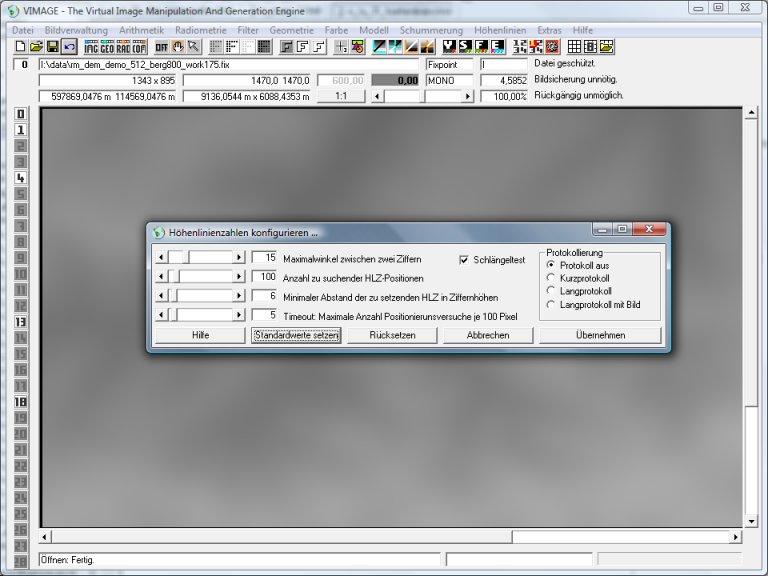Select the RAD toolbar icon
The image size is (768, 576).
point(123,47)
